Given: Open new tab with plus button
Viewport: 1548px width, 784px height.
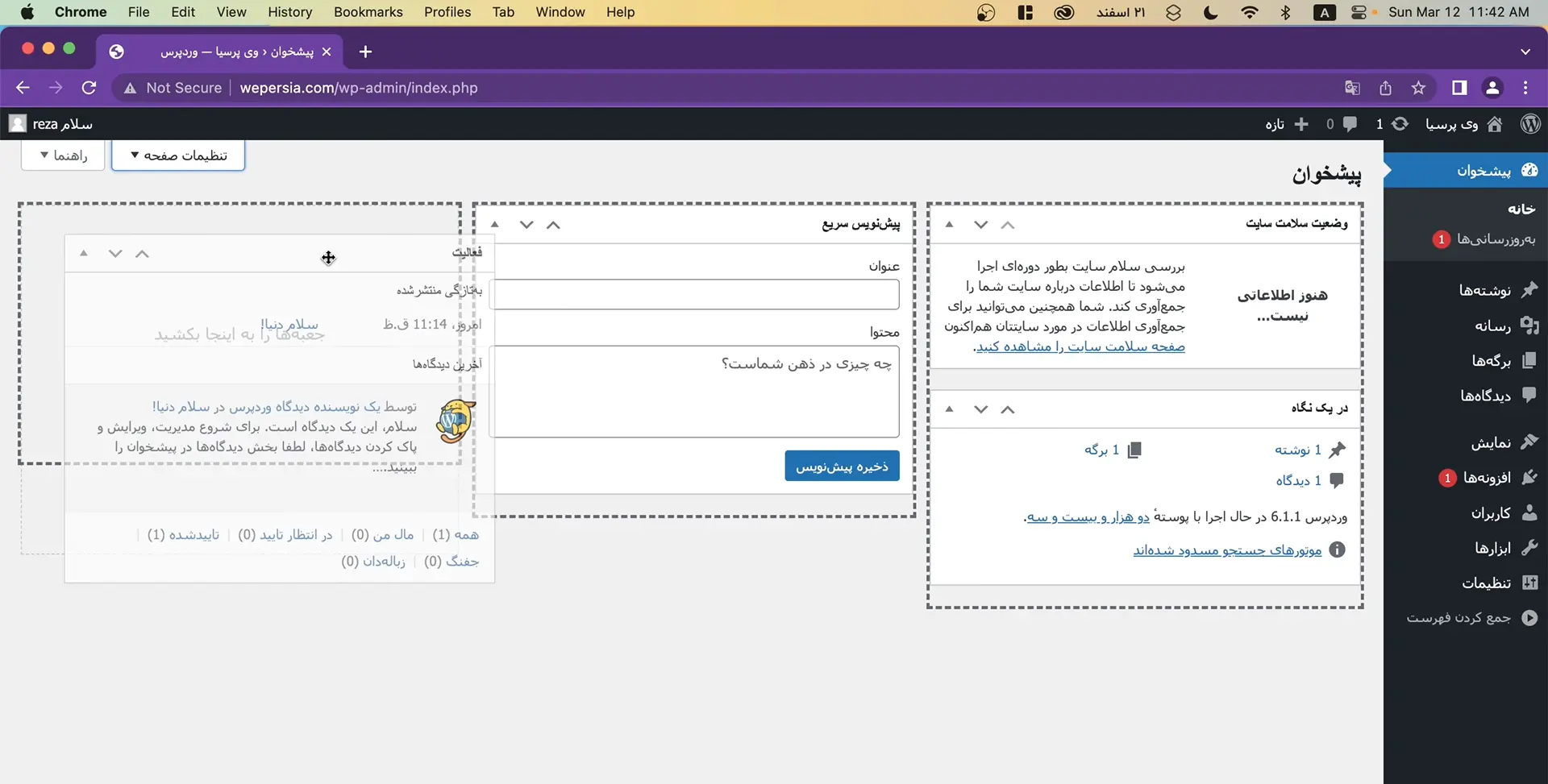Looking at the screenshot, I should tap(365, 52).
